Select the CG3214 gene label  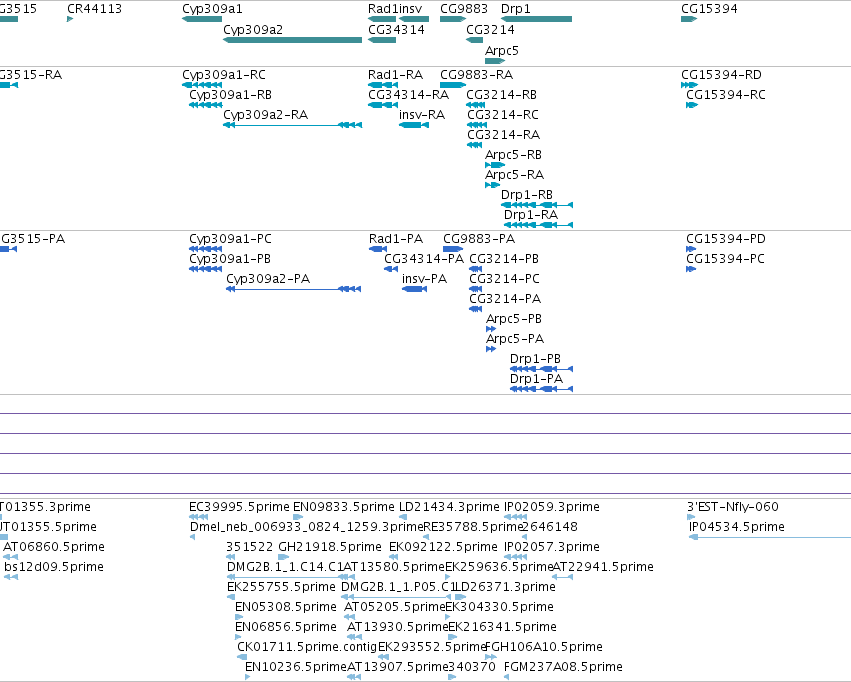coord(490,30)
